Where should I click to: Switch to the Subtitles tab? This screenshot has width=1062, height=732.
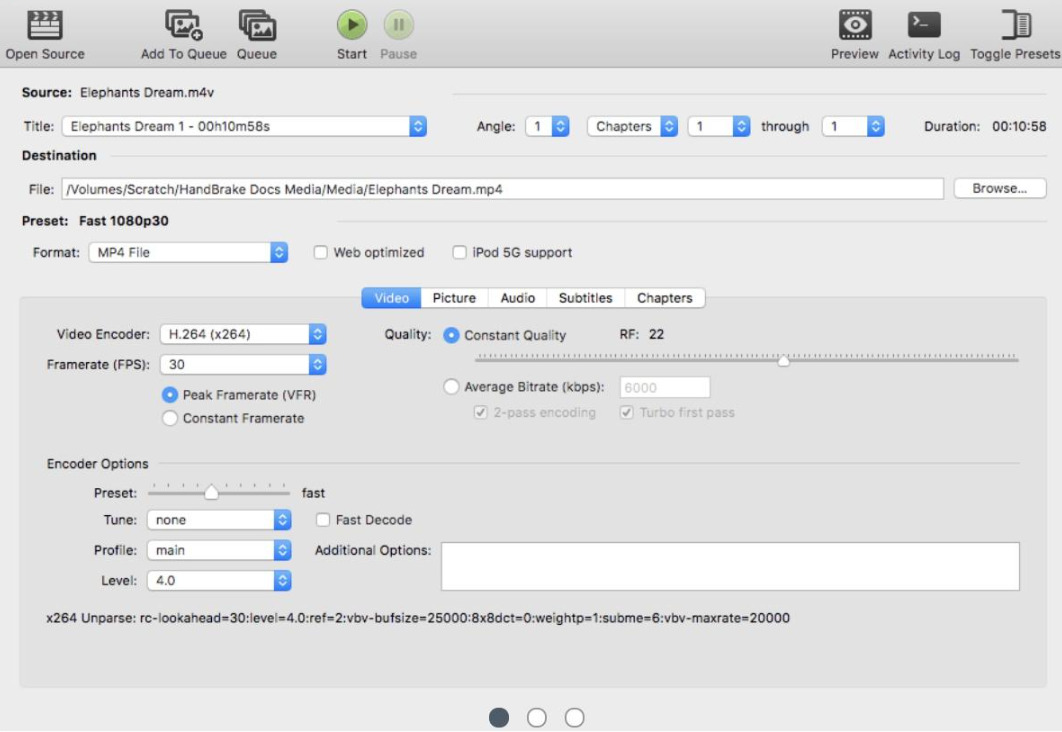coord(585,298)
